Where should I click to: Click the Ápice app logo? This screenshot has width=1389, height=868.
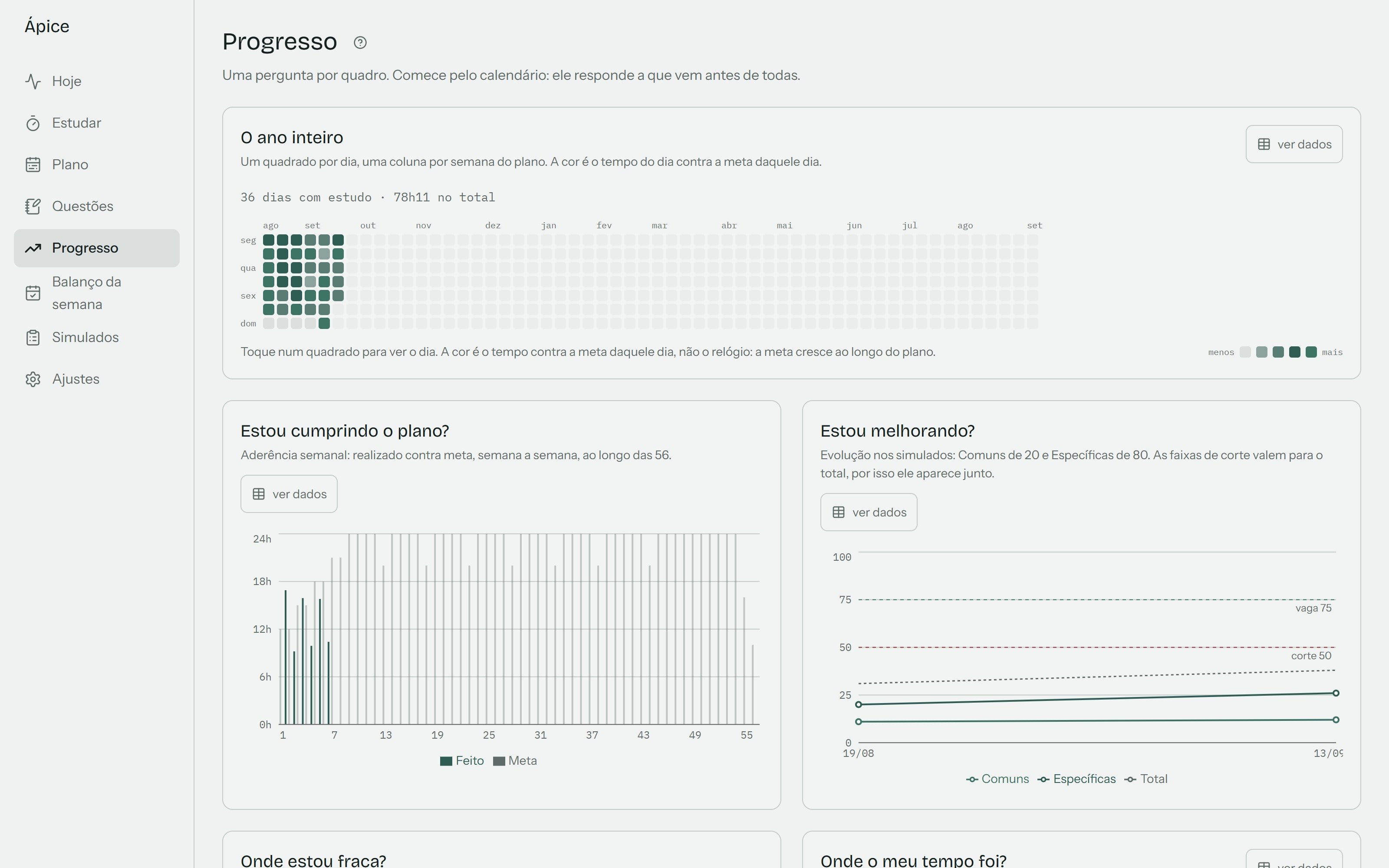pos(47,26)
